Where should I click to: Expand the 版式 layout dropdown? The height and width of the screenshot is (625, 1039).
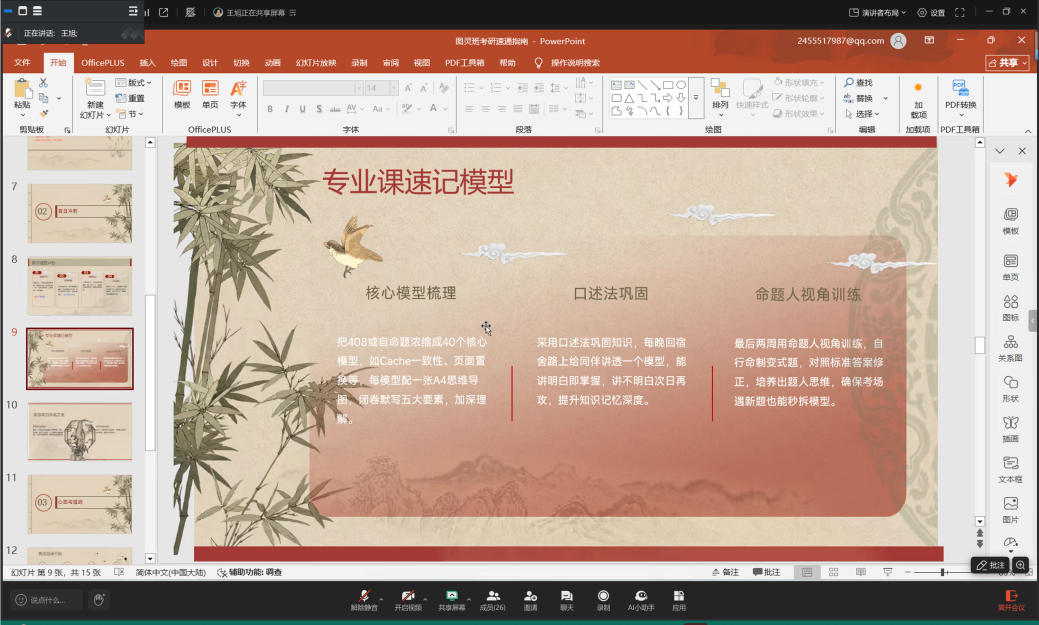(137, 82)
